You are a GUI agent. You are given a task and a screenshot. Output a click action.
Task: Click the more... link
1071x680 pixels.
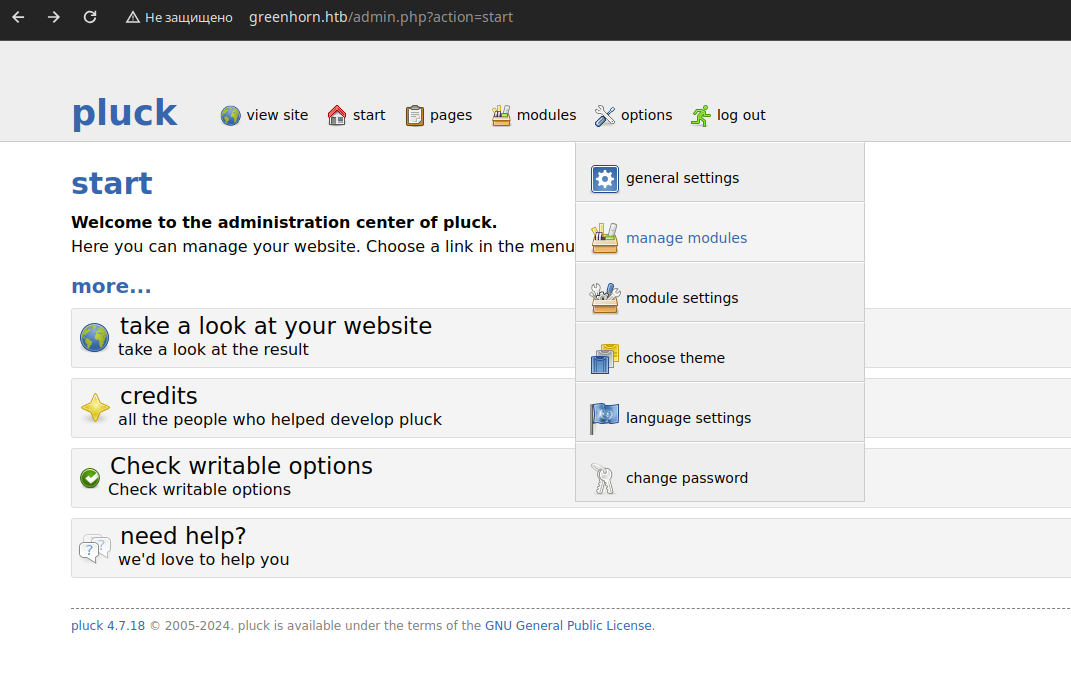(x=111, y=286)
